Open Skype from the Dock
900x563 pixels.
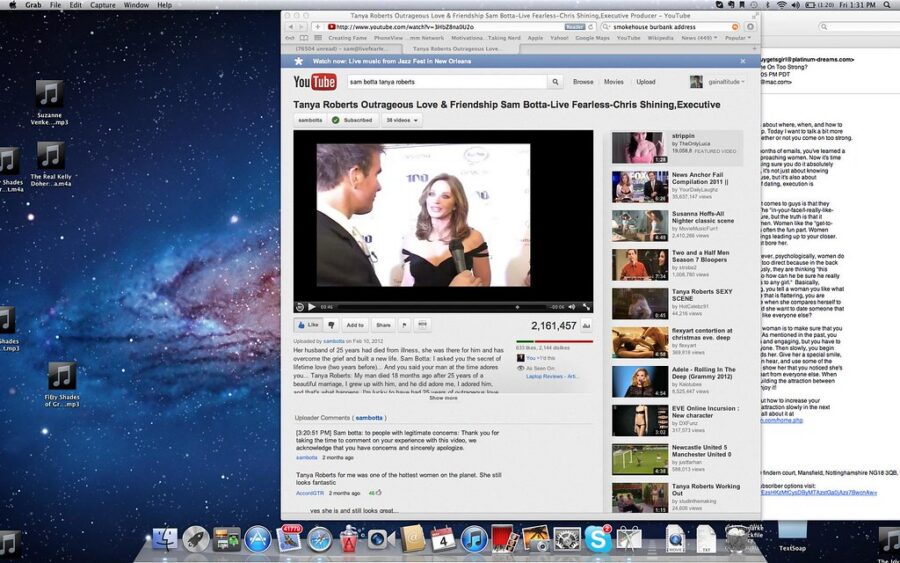[598, 539]
